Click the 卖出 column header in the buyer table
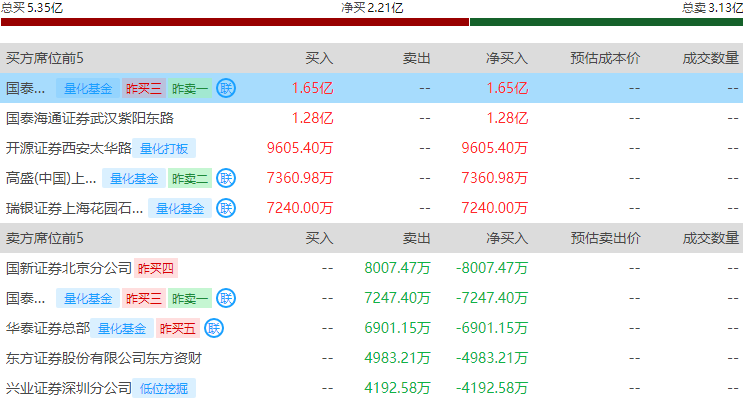Viewport: 743px width, 400px height. click(417, 58)
